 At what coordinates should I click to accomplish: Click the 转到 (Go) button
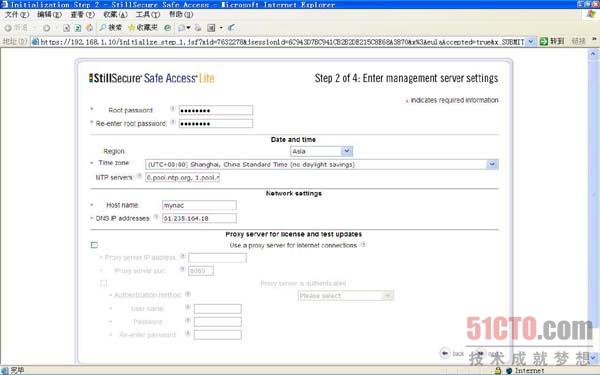552,41
